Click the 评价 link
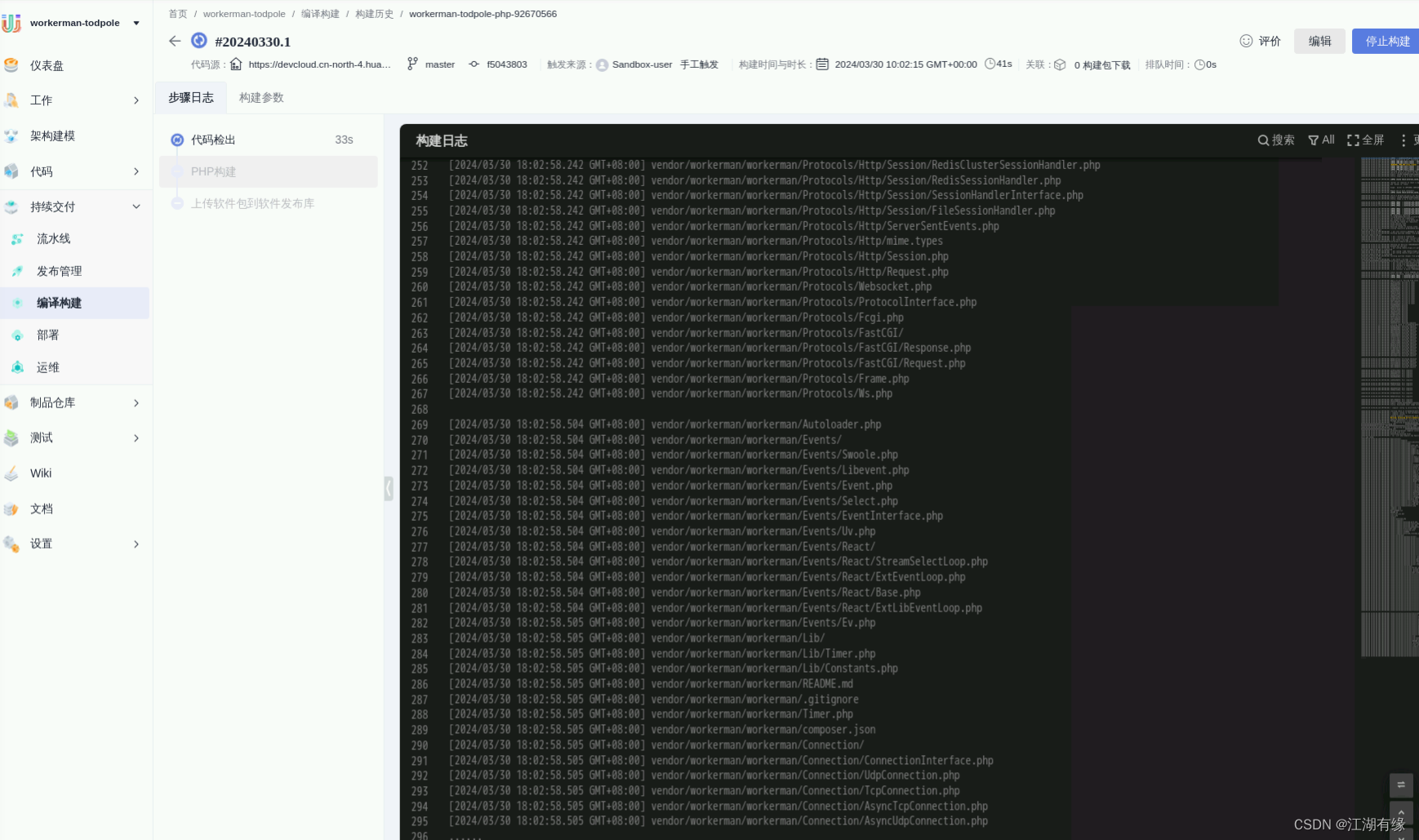Image resolution: width=1419 pixels, height=840 pixels. click(x=1270, y=41)
